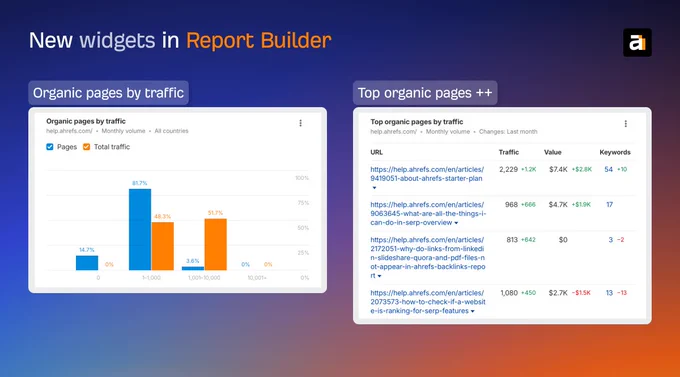Expand the serp-features URL dropdown arrow

[x=473, y=311]
